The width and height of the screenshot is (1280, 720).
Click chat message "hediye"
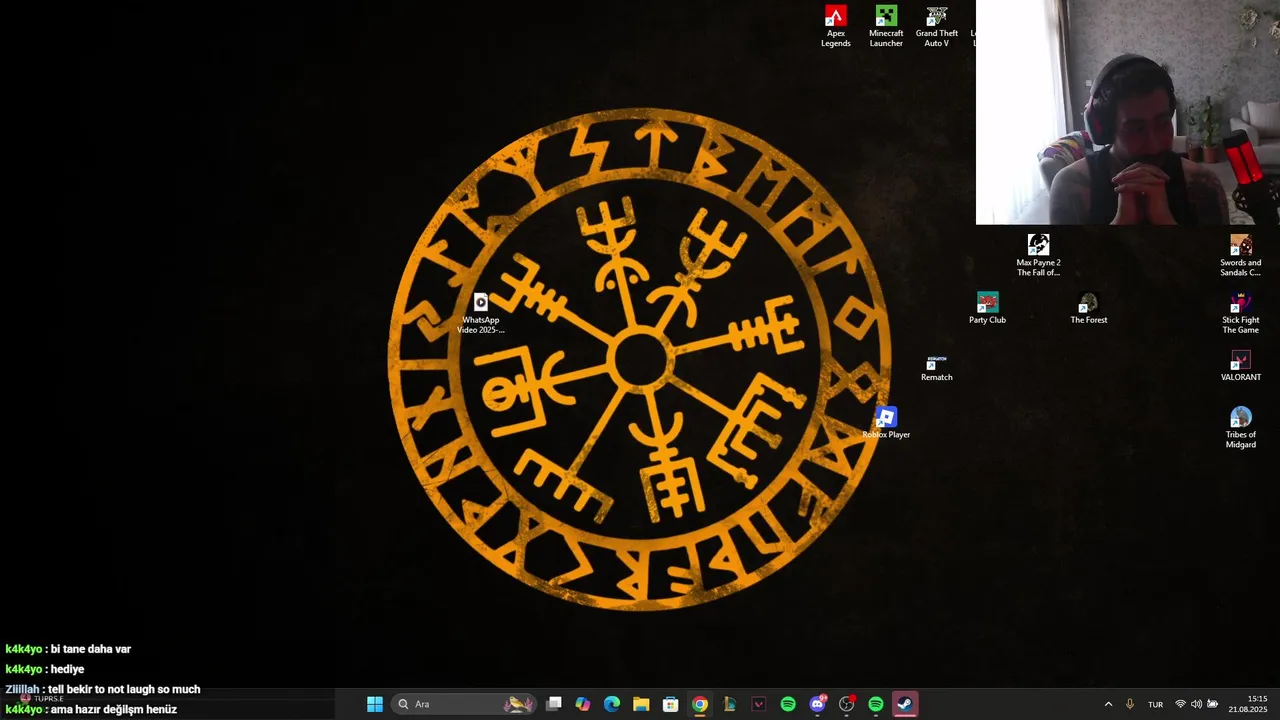(67, 669)
